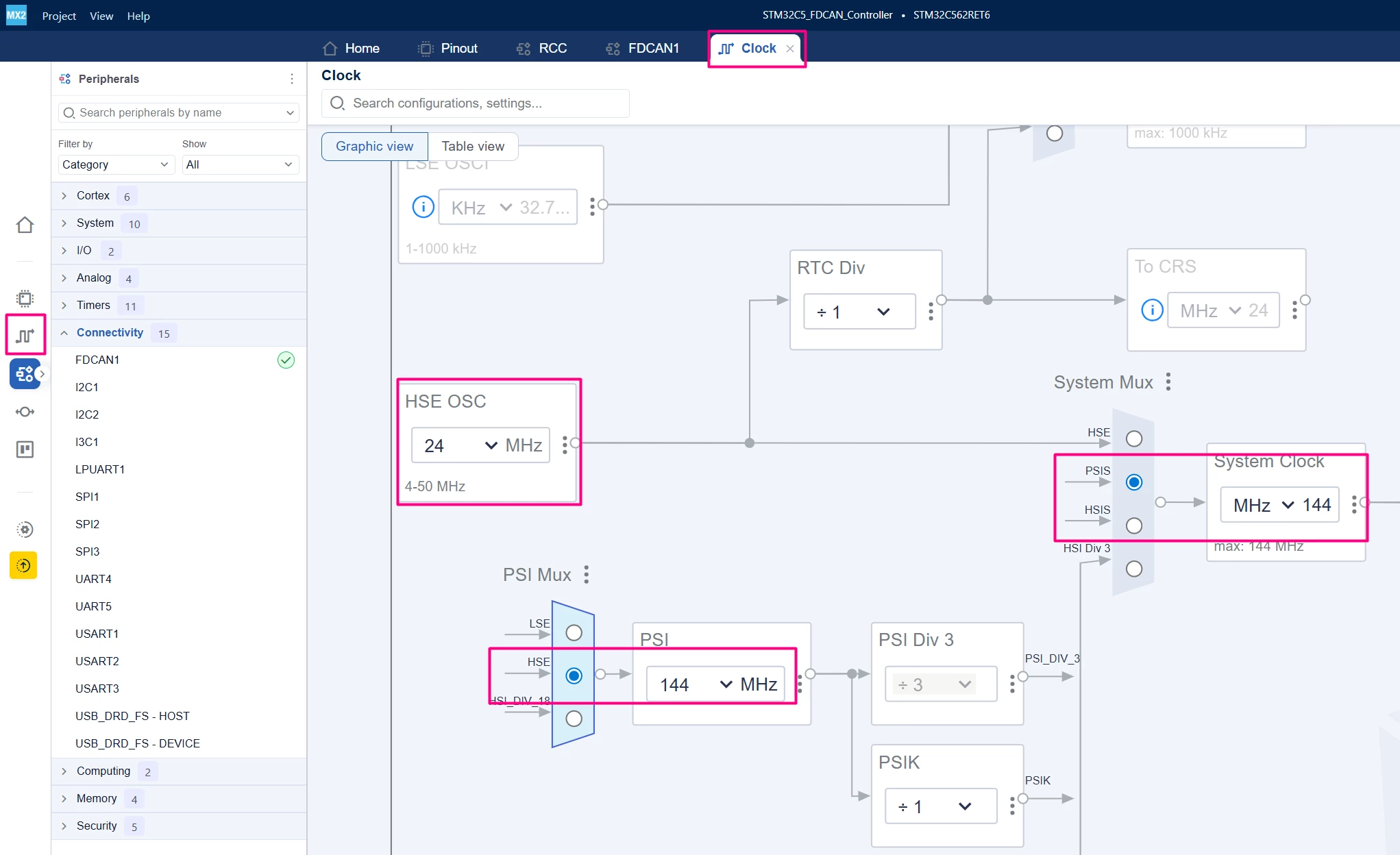Click the search configurations input field
The width and height of the screenshot is (1400, 855).
476,103
